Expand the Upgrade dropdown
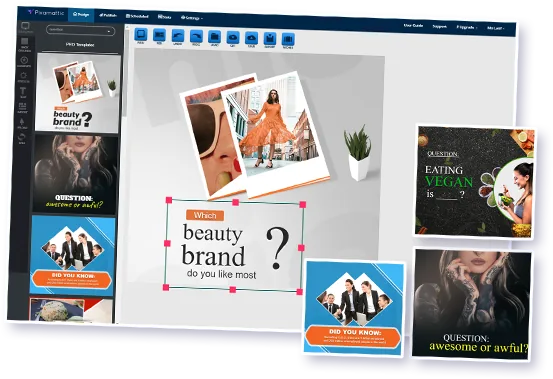Screen dimensions: 553x379 (466, 27)
